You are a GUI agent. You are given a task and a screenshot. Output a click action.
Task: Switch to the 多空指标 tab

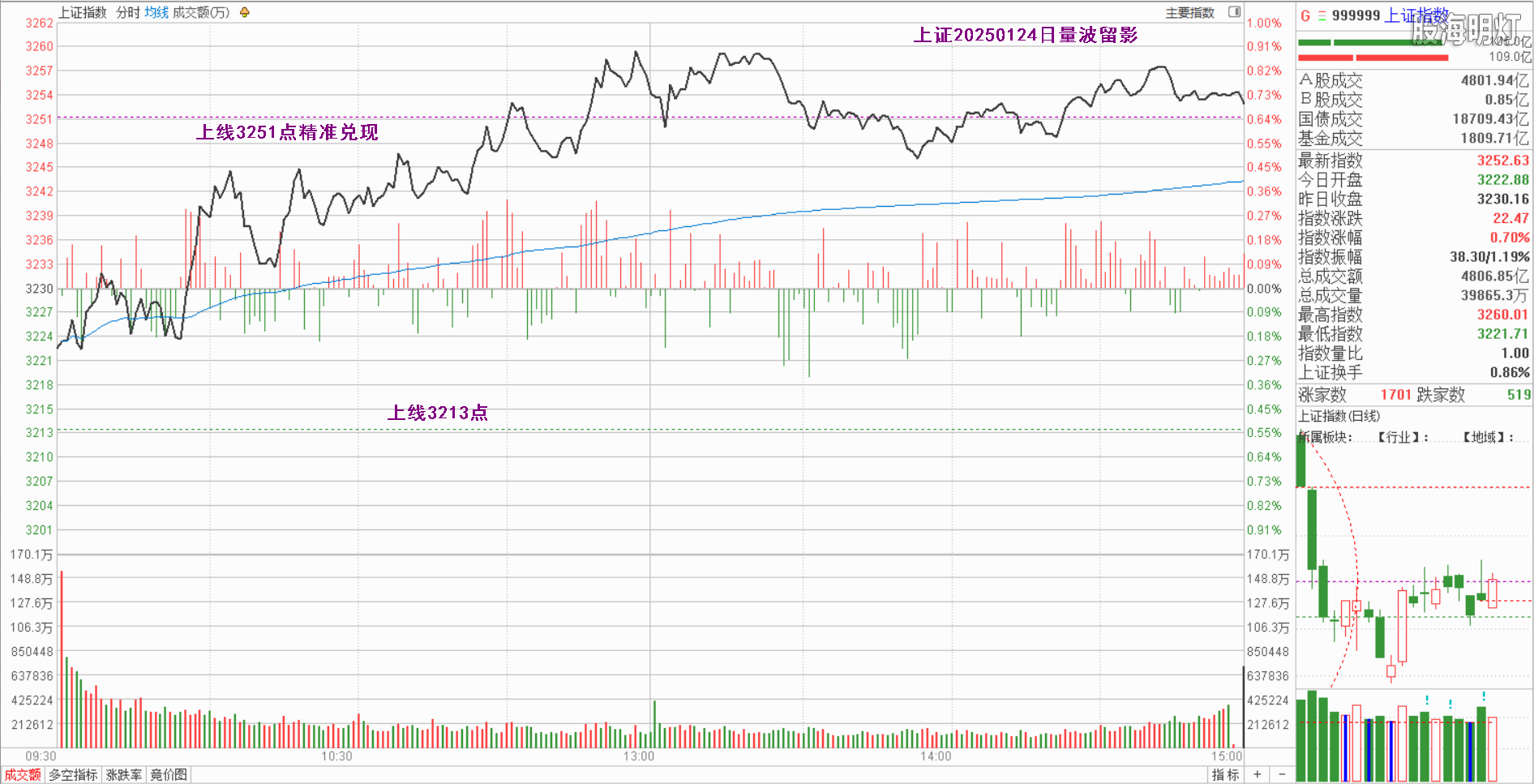point(73,775)
